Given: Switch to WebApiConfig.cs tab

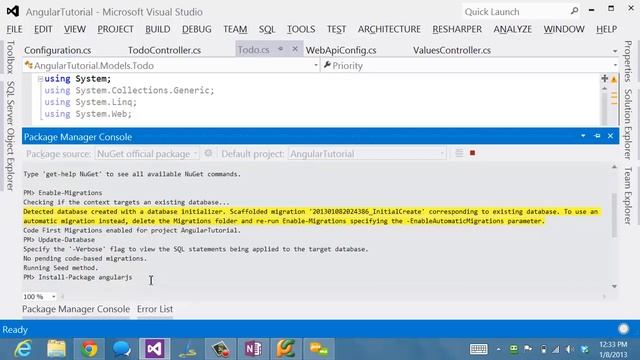Looking at the screenshot, I should point(341,50).
